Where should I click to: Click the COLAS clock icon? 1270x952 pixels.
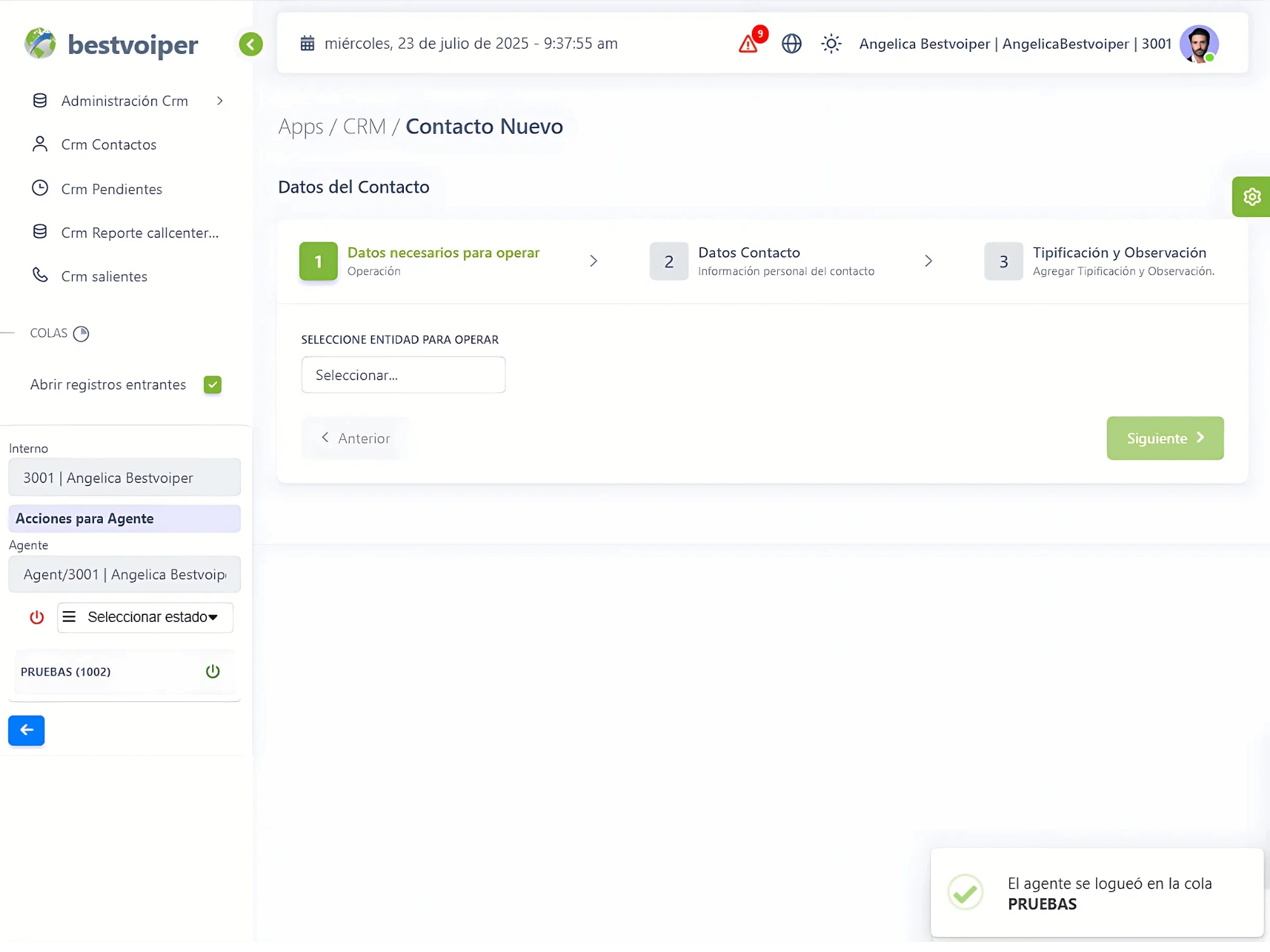[81, 334]
